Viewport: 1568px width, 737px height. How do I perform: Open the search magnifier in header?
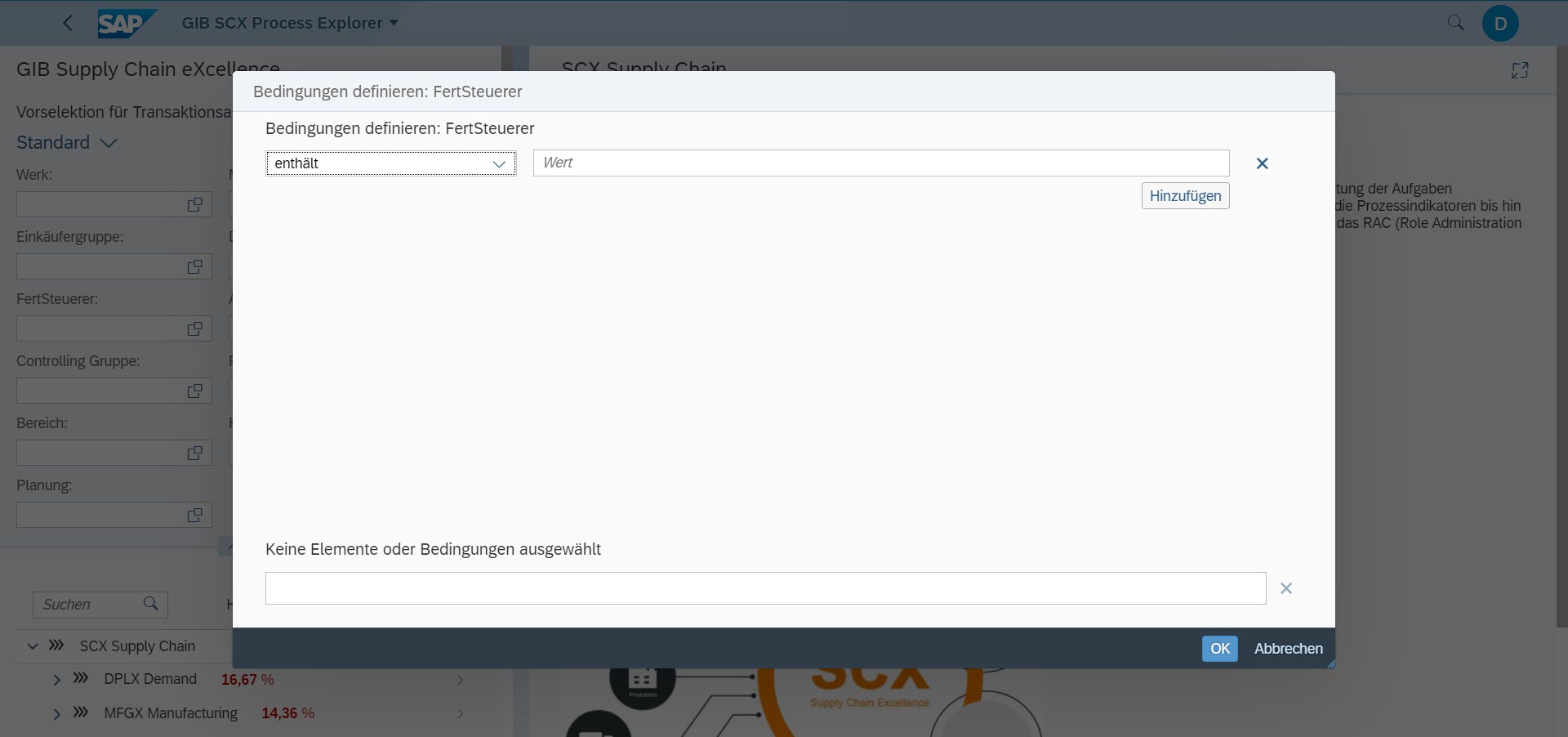1455,23
